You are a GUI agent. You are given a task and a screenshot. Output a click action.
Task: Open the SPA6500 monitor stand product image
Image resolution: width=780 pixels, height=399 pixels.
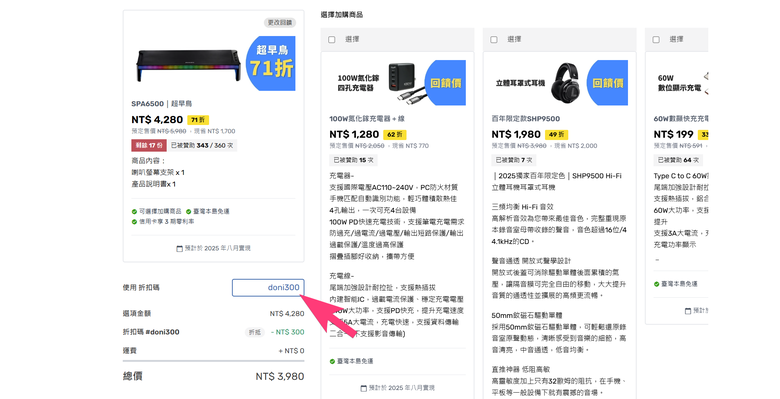click(x=189, y=66)
